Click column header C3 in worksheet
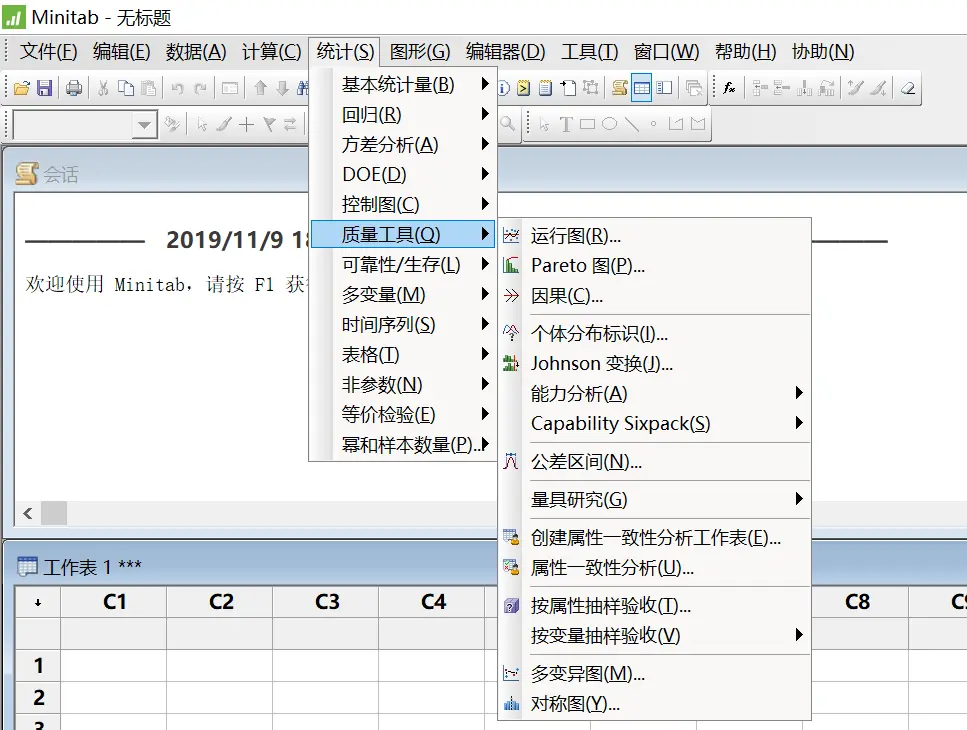 (x=326, y=602)
